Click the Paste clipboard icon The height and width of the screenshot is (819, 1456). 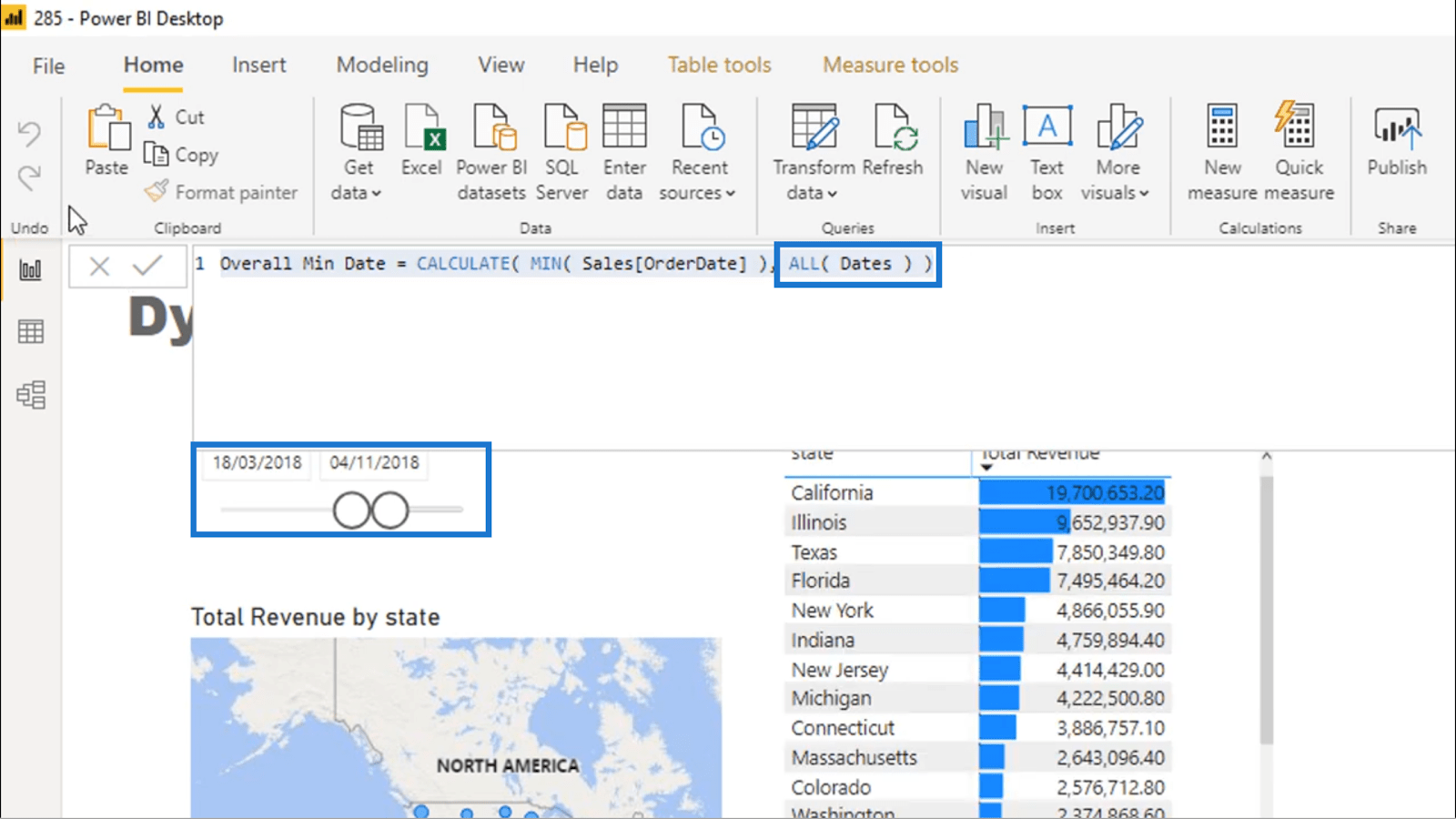(x=107, y=127)
